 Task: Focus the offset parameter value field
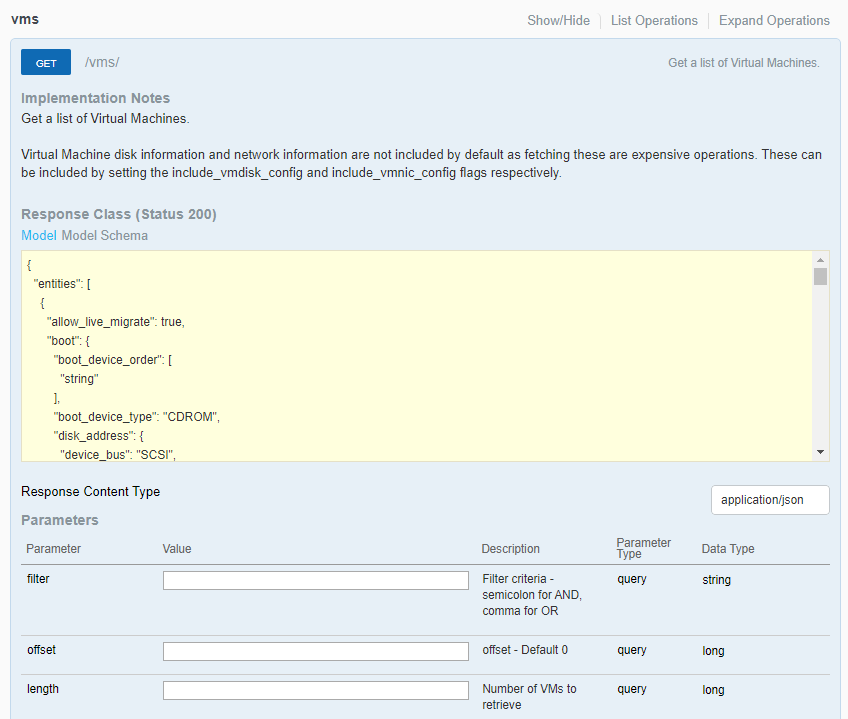tap(315, 652)
